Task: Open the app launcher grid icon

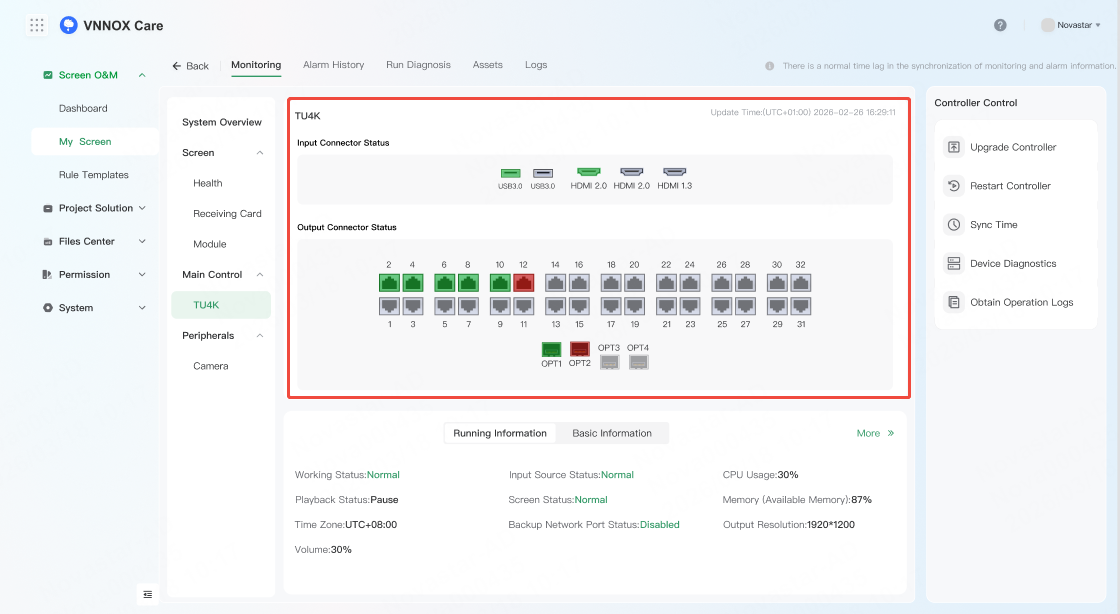Action: [x=37, y=25]
